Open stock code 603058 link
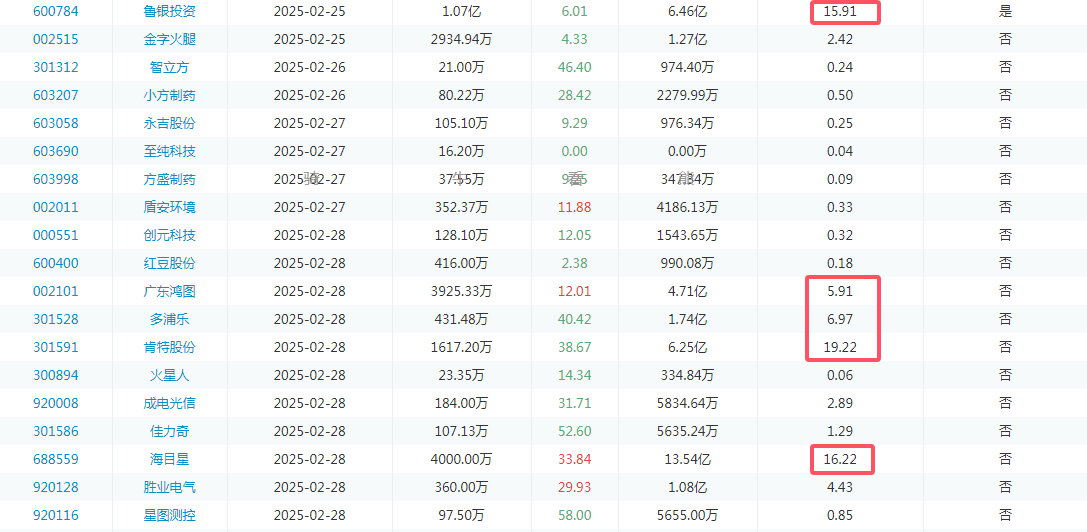1087x532 pixels. 55,123
